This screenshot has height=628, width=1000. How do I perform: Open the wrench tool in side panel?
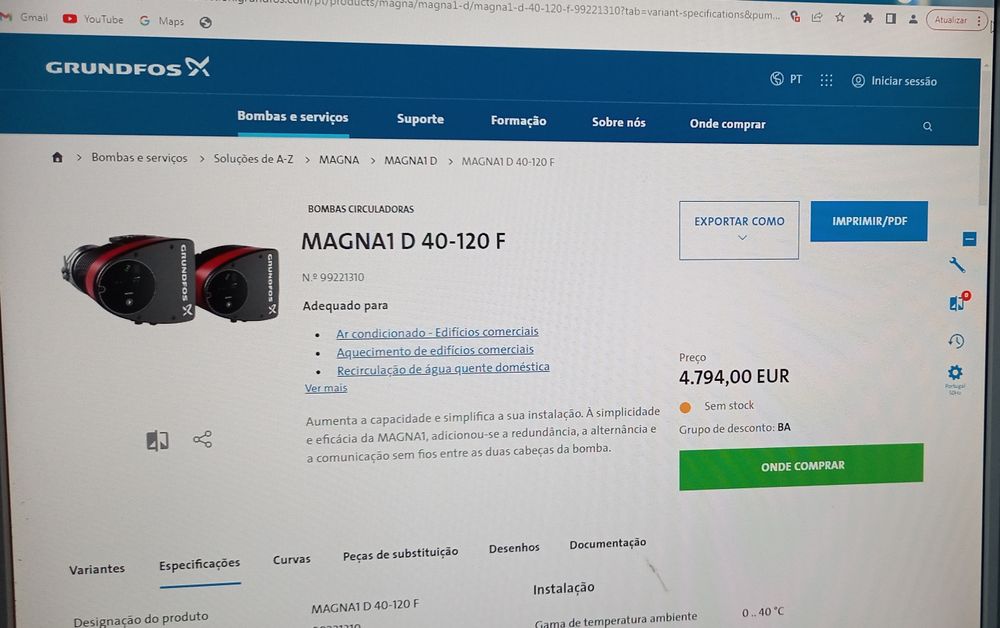tap(957, 265)
